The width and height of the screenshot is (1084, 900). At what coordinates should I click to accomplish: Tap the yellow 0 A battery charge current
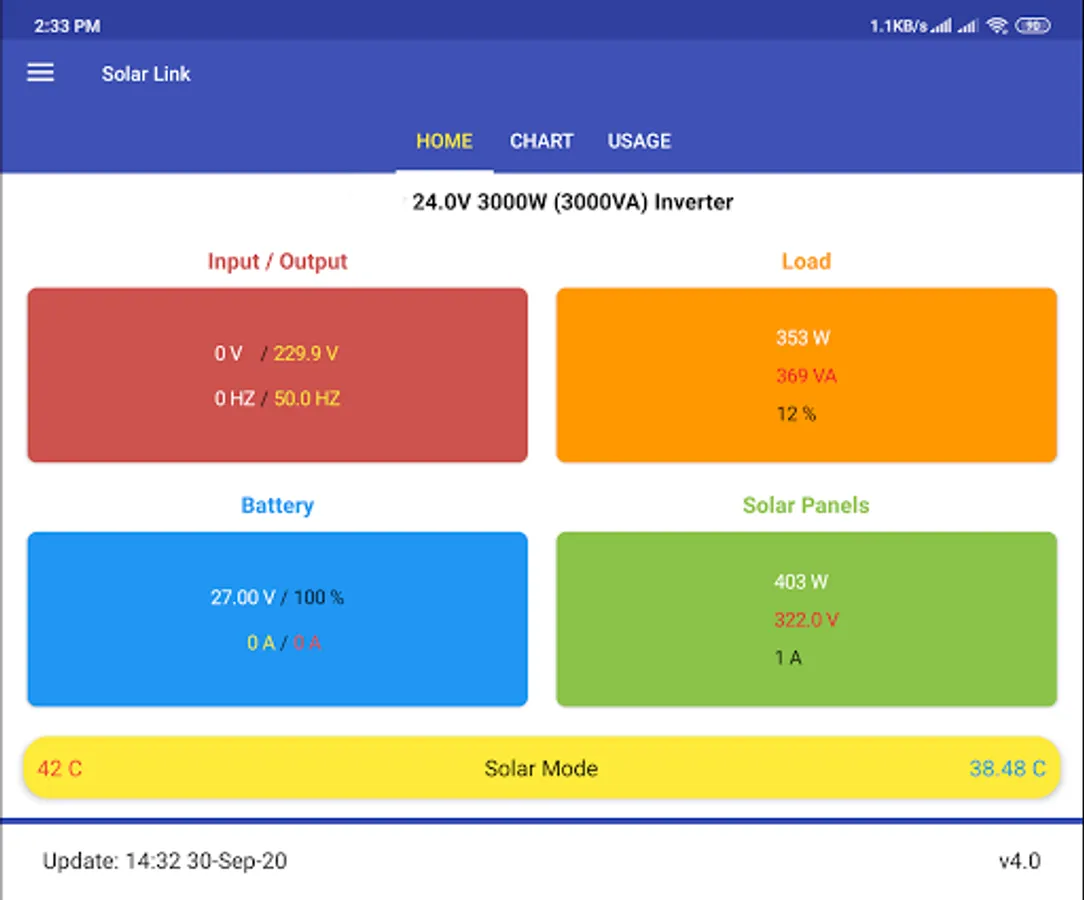(x=261, y=643)
